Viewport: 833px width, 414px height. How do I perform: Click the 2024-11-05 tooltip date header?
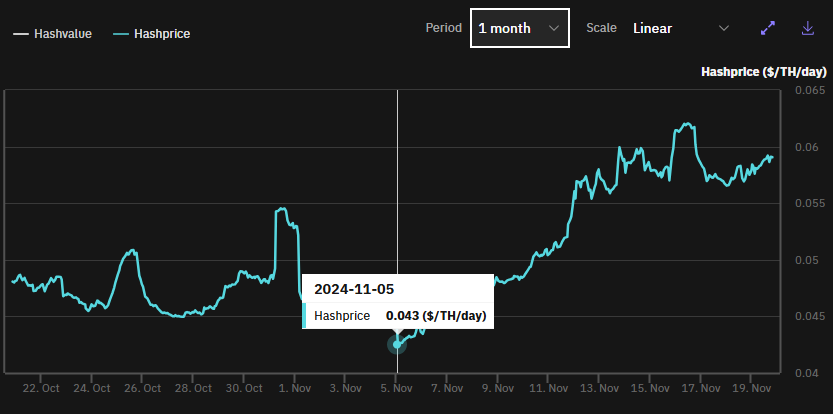tap(354, 289)
